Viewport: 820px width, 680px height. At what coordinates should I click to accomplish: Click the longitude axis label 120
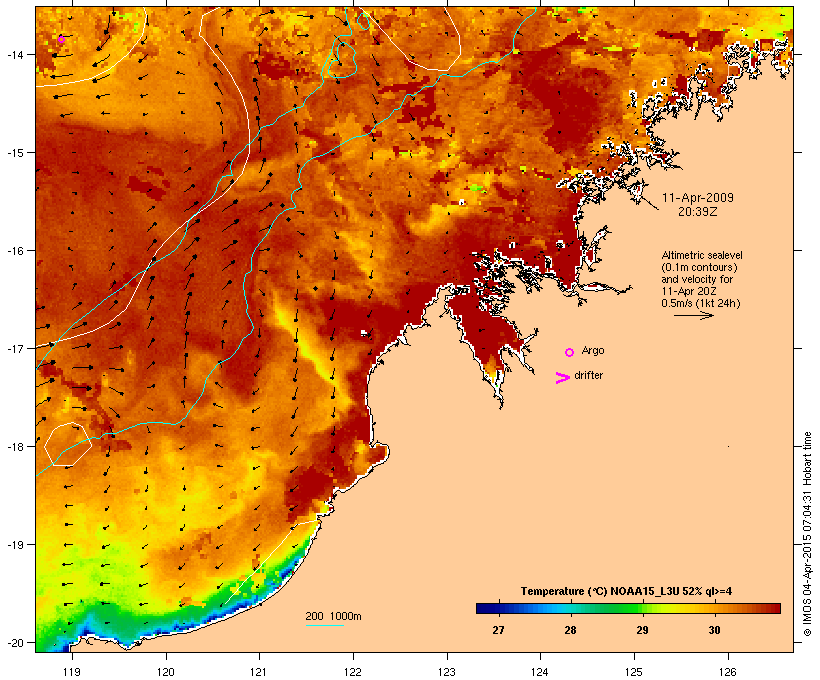pyautogui.click(x=166, y=672)
